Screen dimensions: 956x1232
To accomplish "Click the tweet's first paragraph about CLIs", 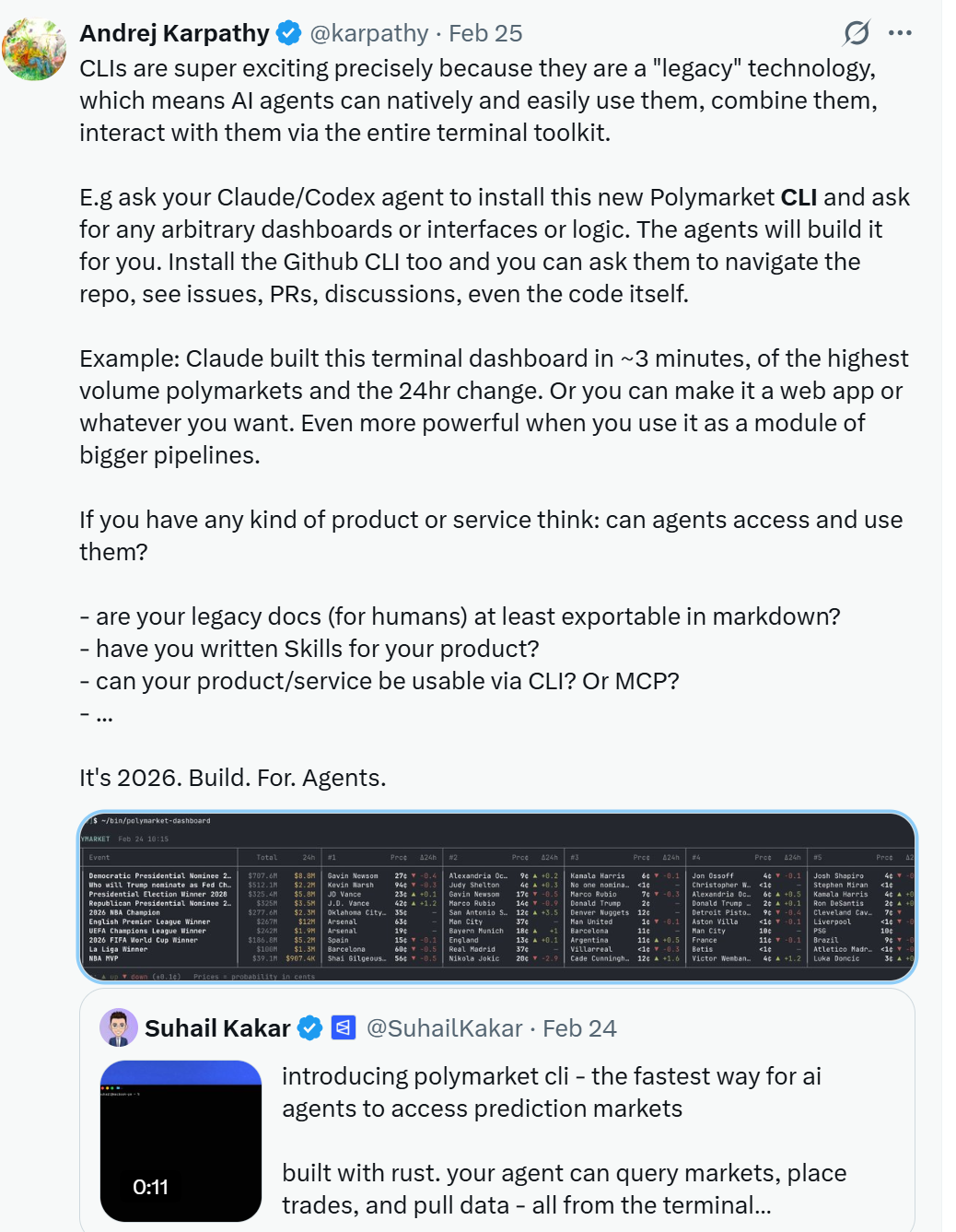I will [x=479, y=100].
